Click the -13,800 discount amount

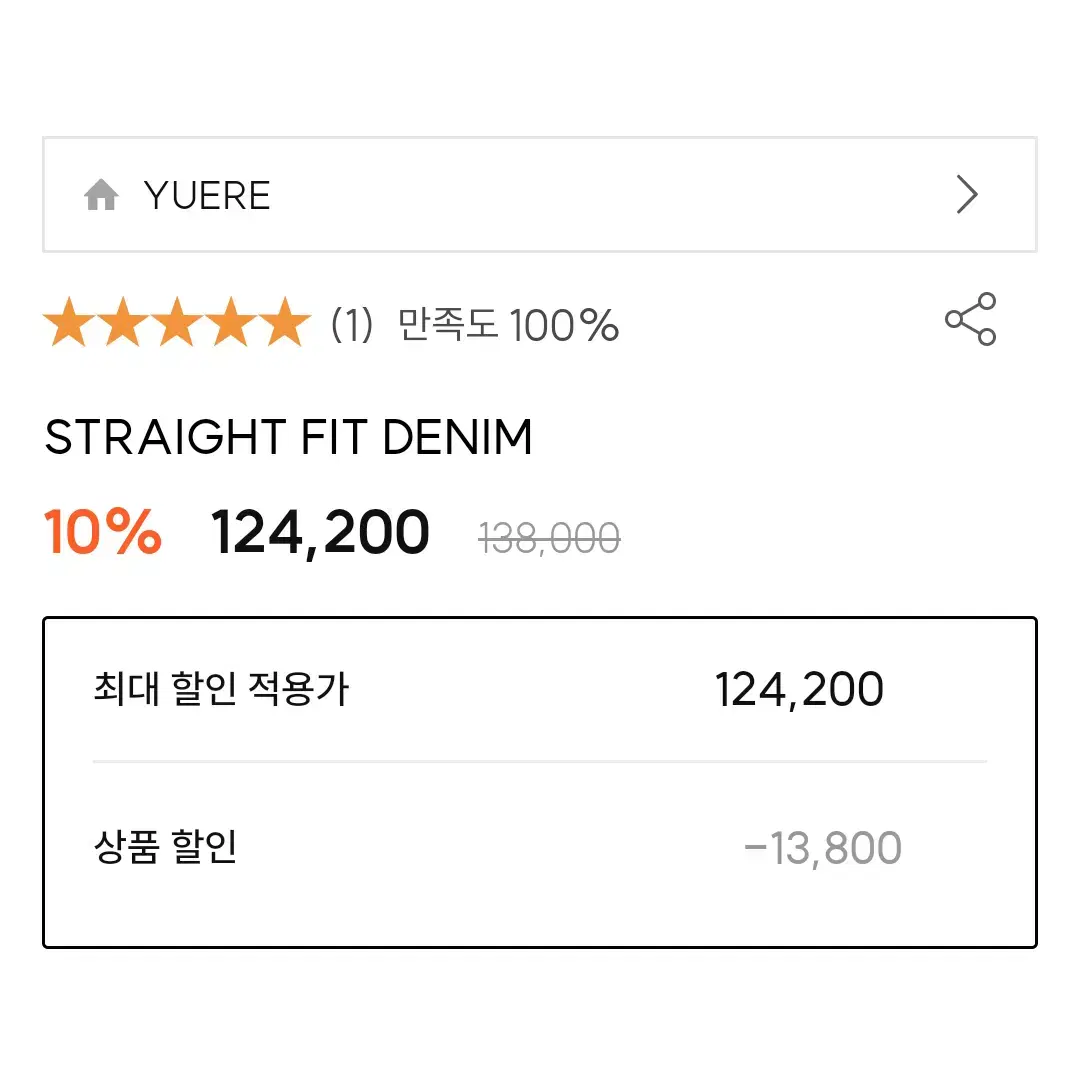(x=823, y=848)
